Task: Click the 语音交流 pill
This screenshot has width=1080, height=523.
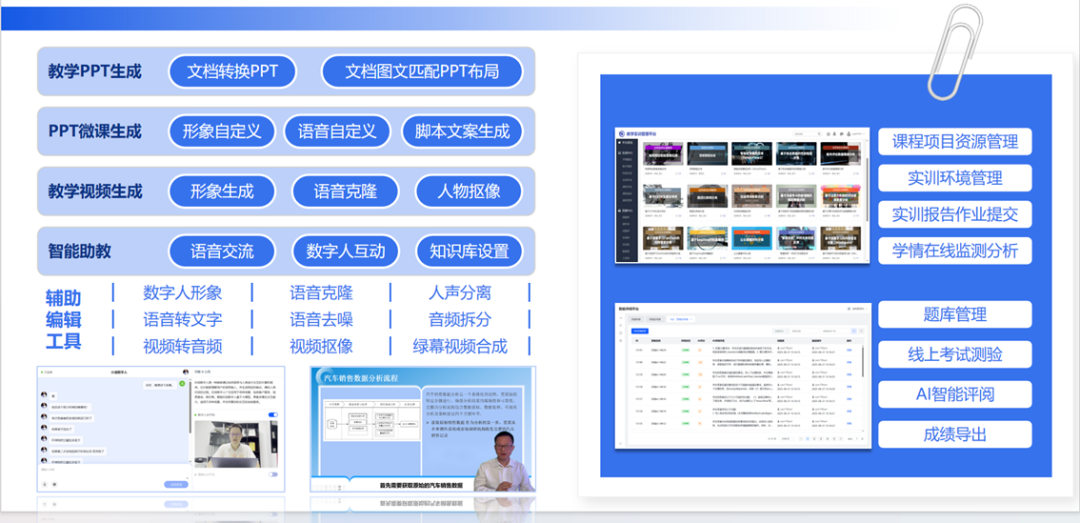Action: [222, 251]
